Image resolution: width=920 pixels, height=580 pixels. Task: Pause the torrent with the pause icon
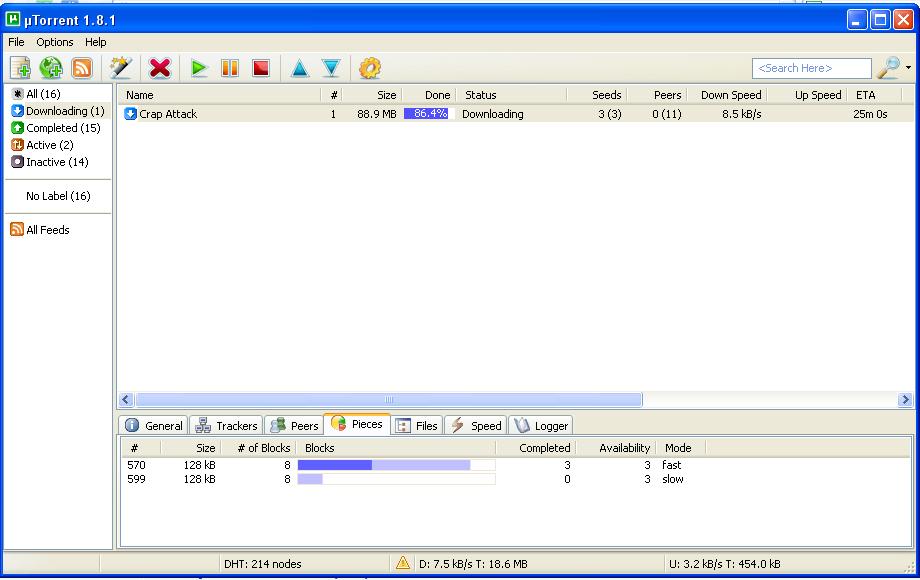pyautogui.click(x=229, y=68)
